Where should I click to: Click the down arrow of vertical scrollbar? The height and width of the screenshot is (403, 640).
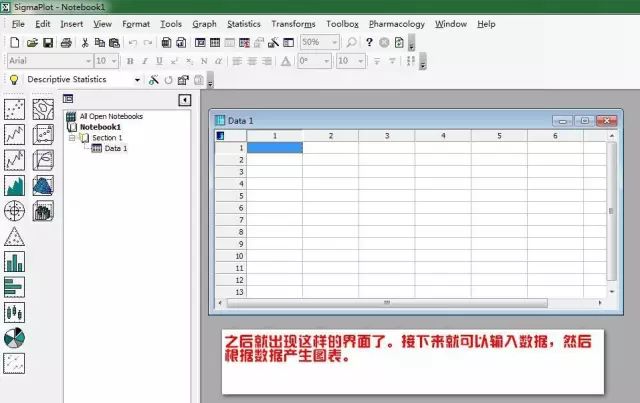(x=611, y=292)
